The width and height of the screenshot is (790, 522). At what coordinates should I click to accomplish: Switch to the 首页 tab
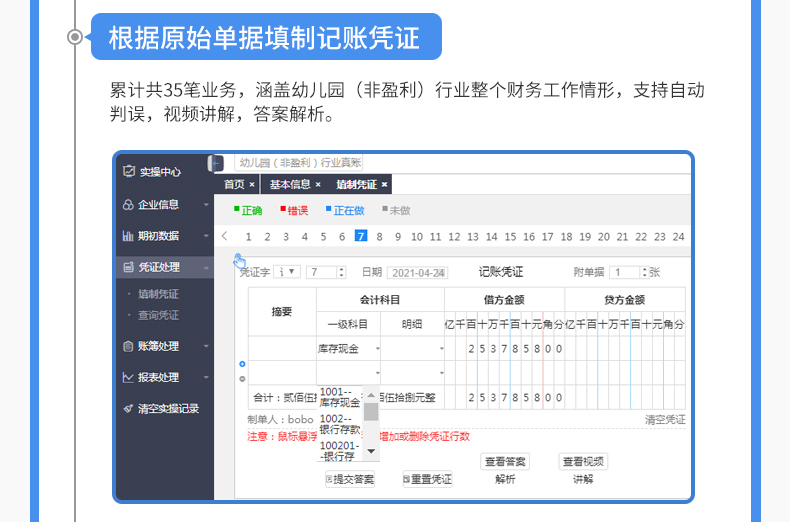pos(234,185)
